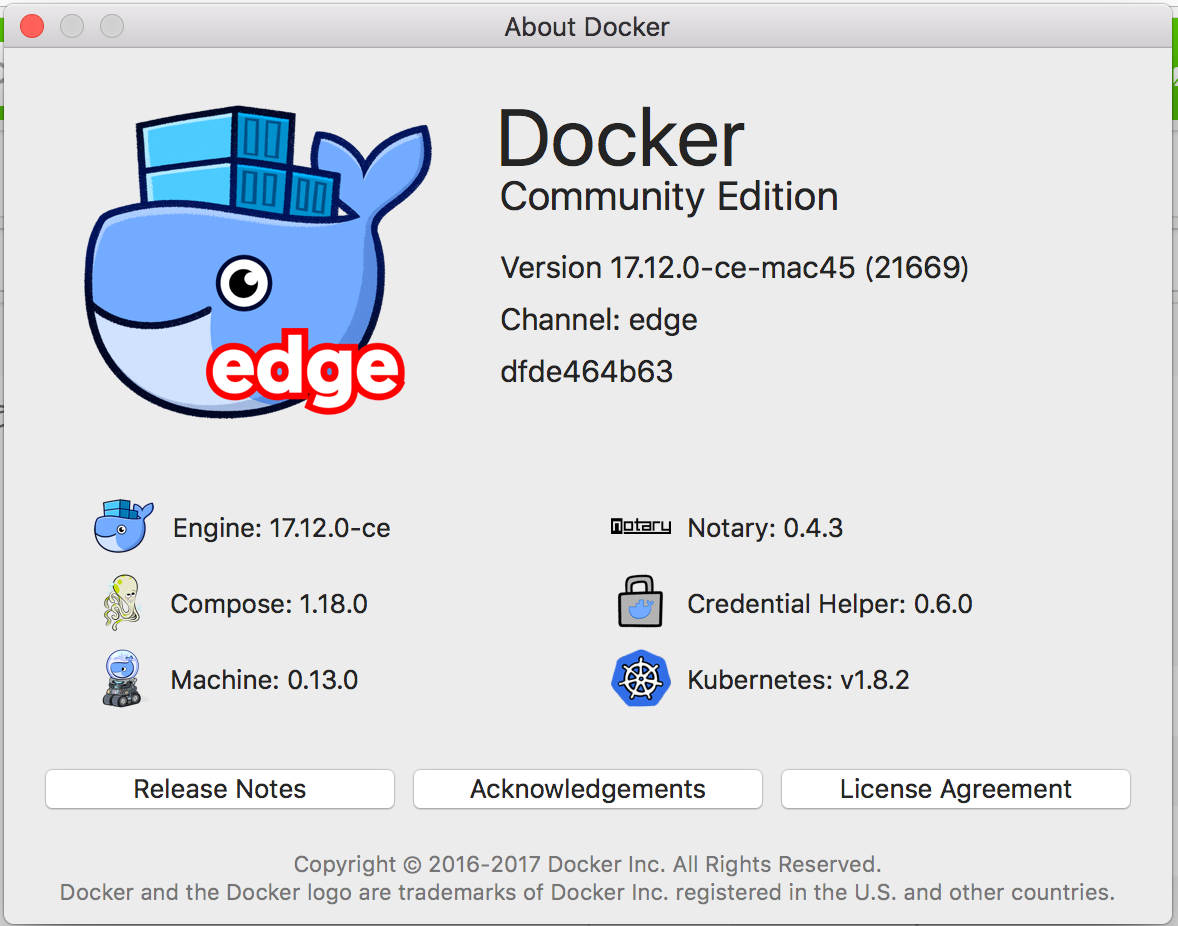View the License Agreement
Viewport: 1178px width, 926px height.
955,789
